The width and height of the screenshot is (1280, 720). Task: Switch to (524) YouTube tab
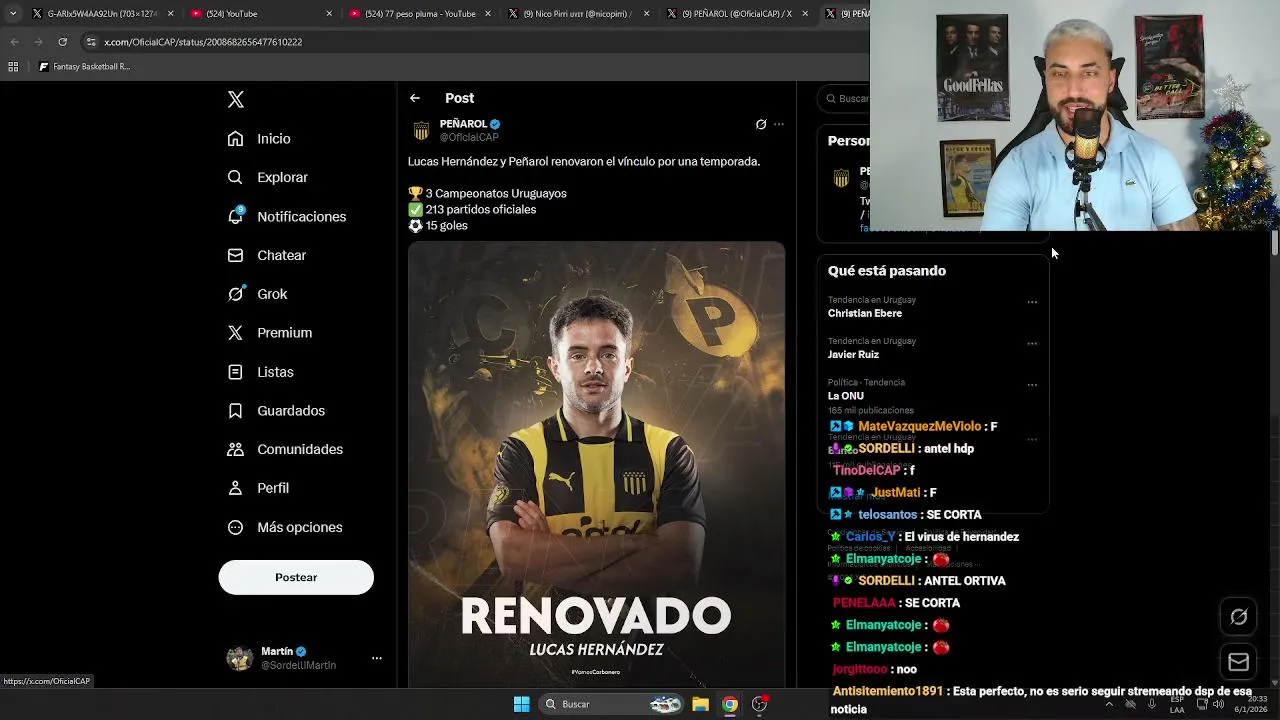point(260,13)
